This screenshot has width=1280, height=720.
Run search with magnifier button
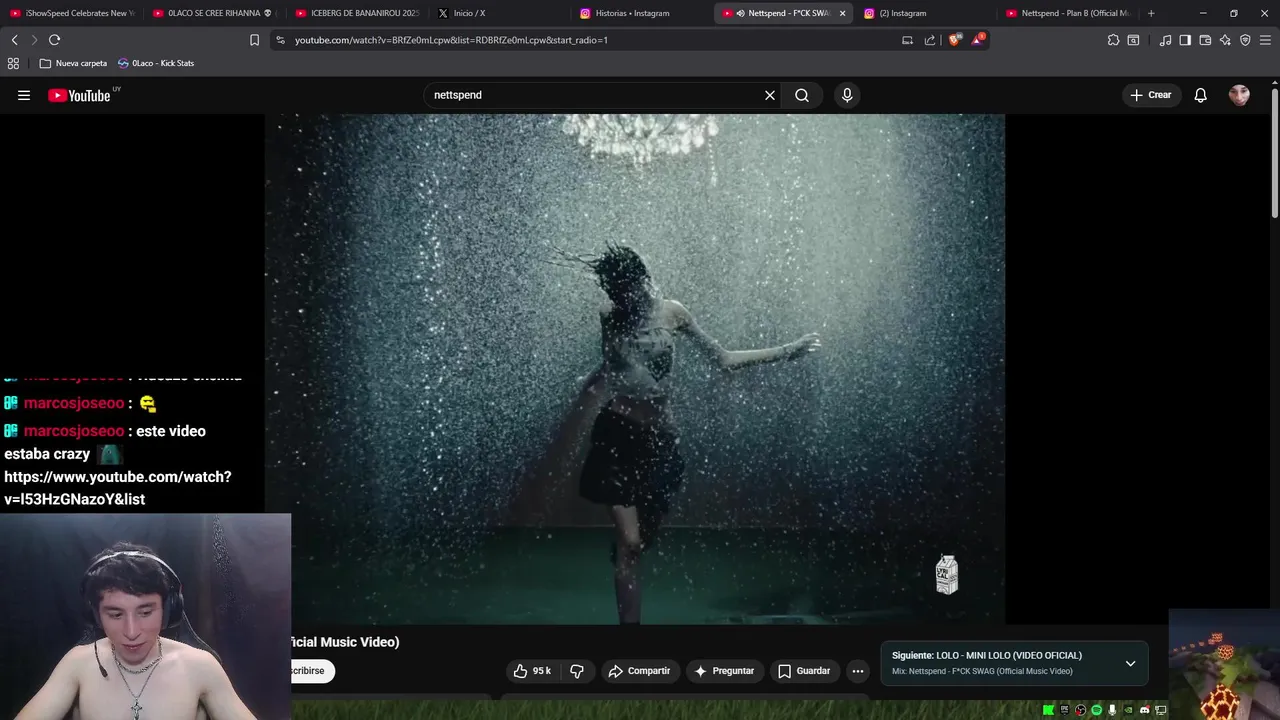(802, 95)
